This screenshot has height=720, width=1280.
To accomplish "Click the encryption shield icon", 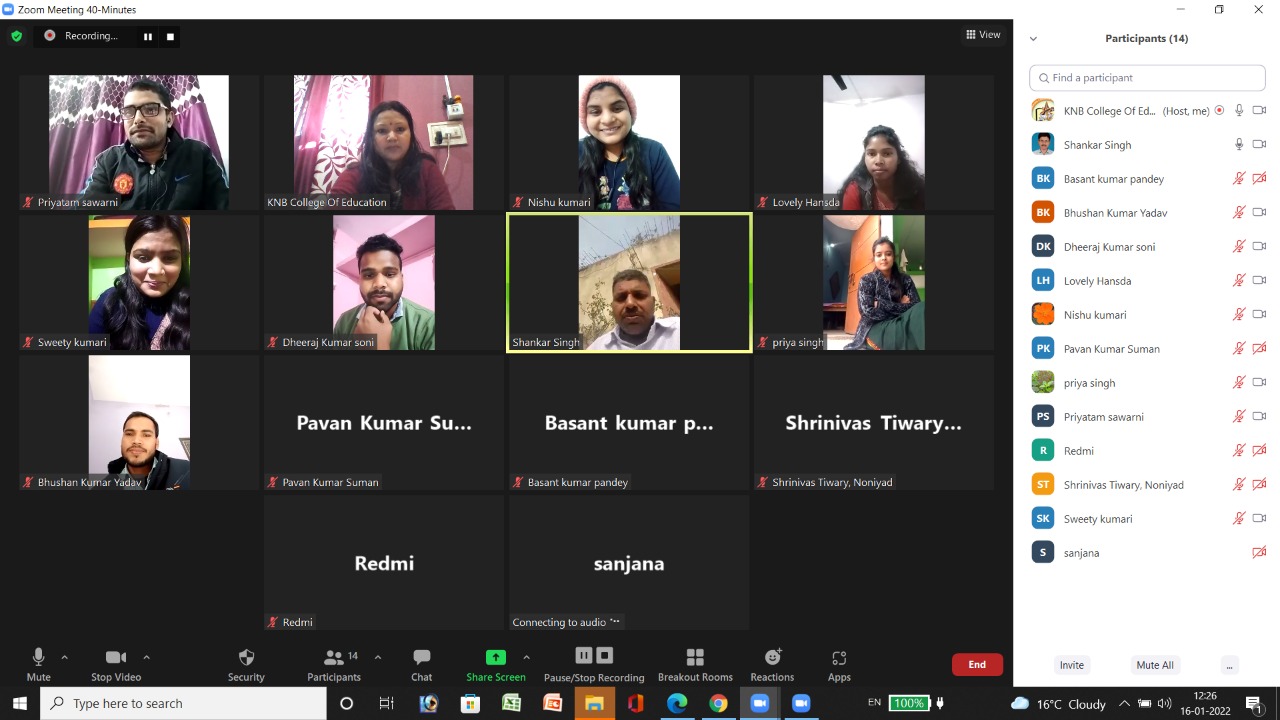I will click(x=16, y=36).
